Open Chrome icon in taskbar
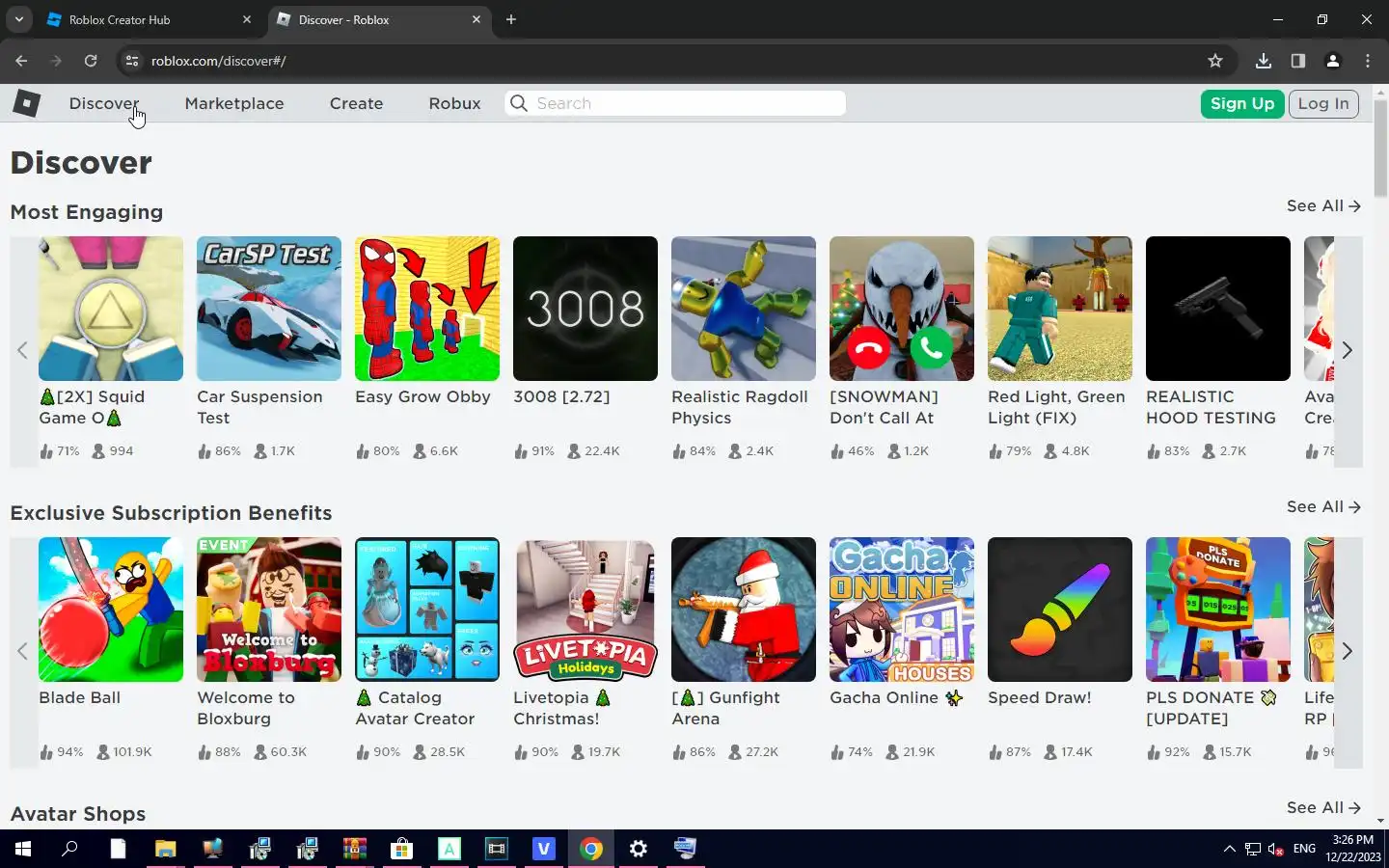 point(591,849)
